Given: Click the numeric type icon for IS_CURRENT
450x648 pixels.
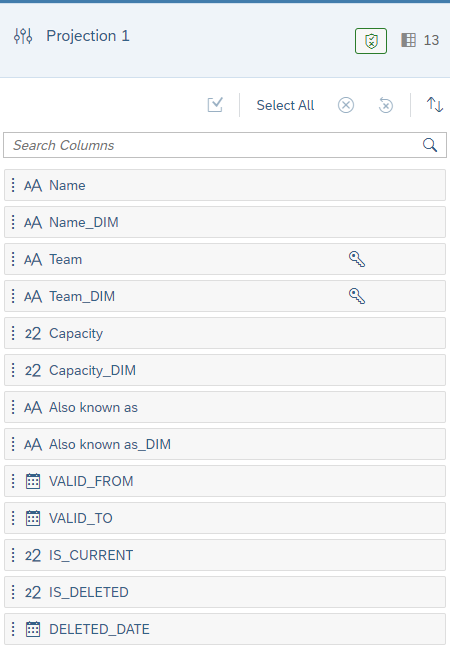Looking at the screenshot, I should (33, 555).
